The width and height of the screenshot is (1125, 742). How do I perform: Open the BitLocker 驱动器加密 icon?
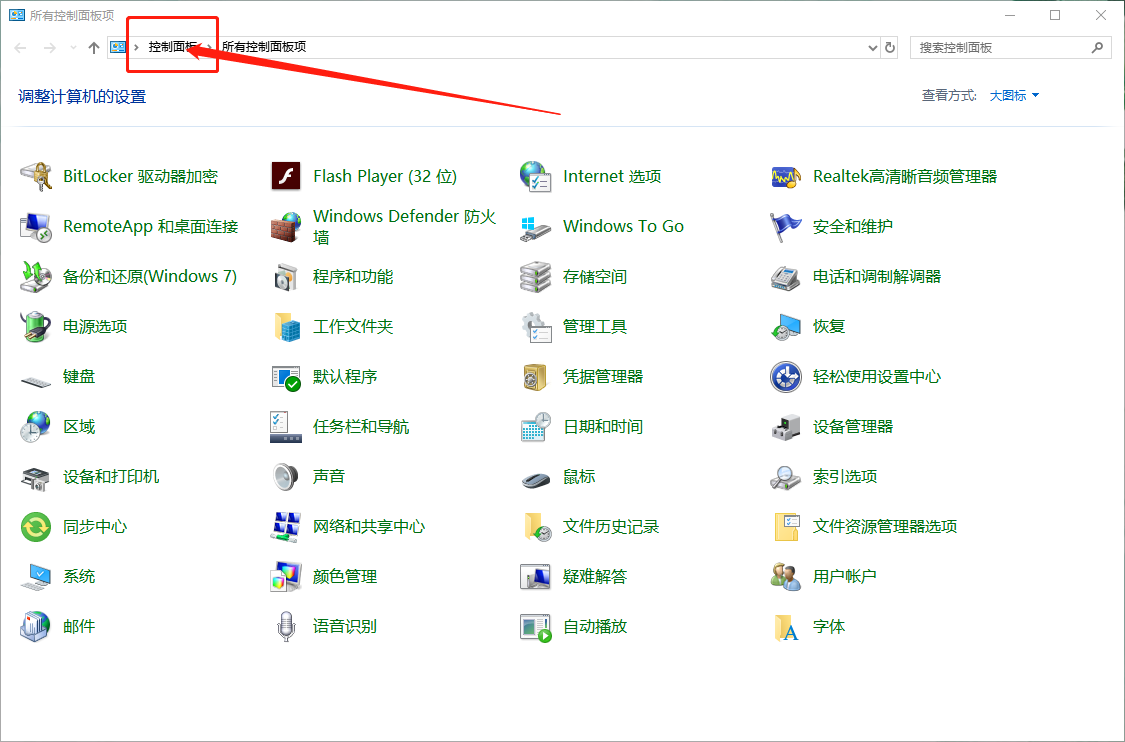(36, 177)
